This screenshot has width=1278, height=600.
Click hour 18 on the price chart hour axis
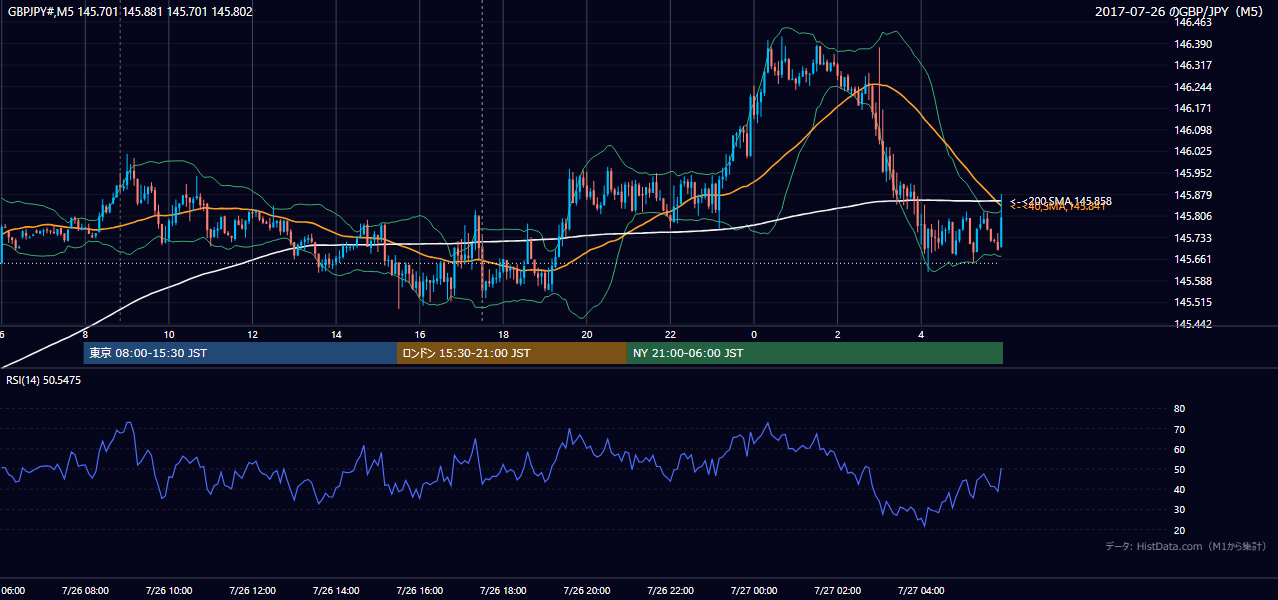503,335
